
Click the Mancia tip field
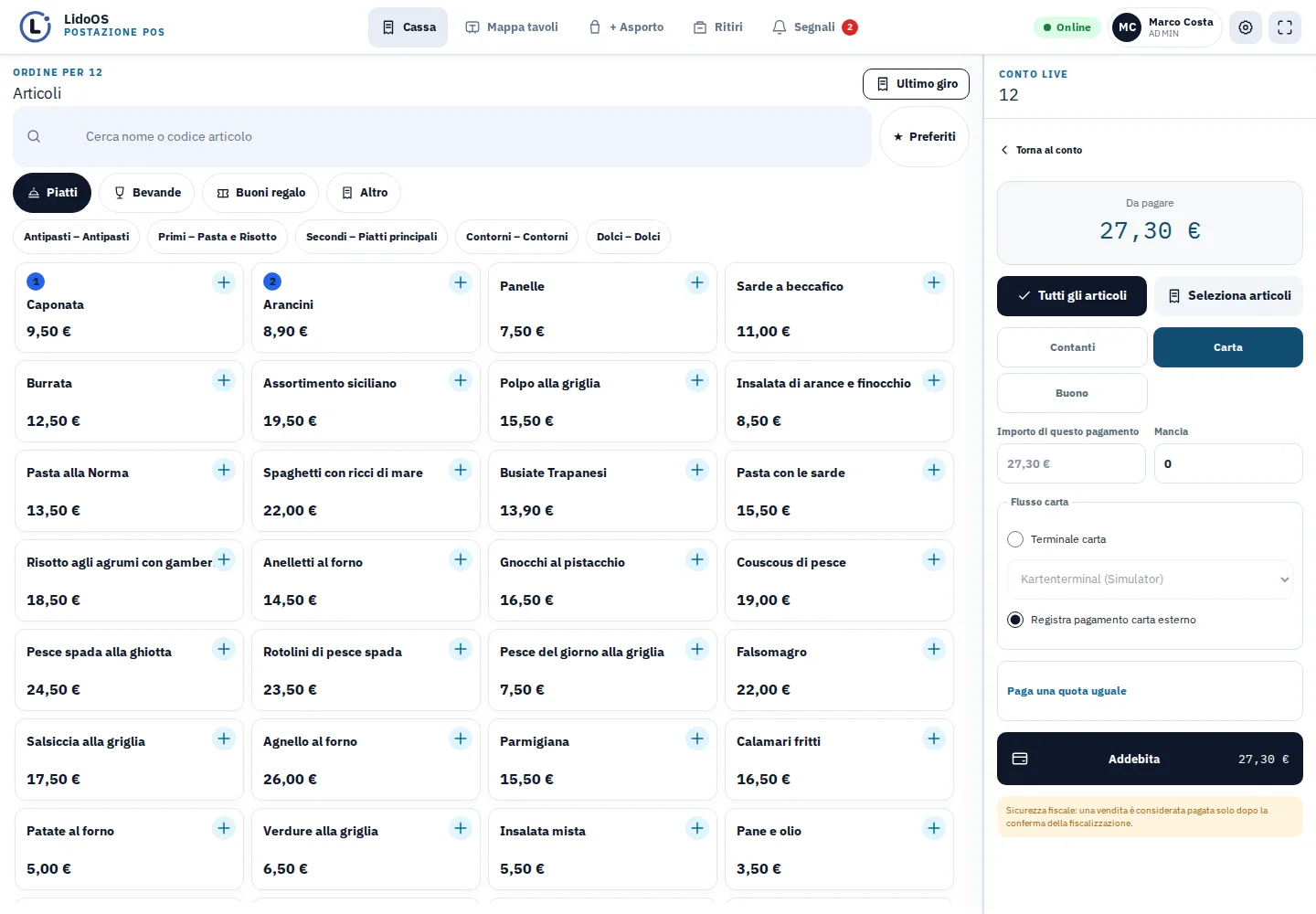click(1228, 463)
